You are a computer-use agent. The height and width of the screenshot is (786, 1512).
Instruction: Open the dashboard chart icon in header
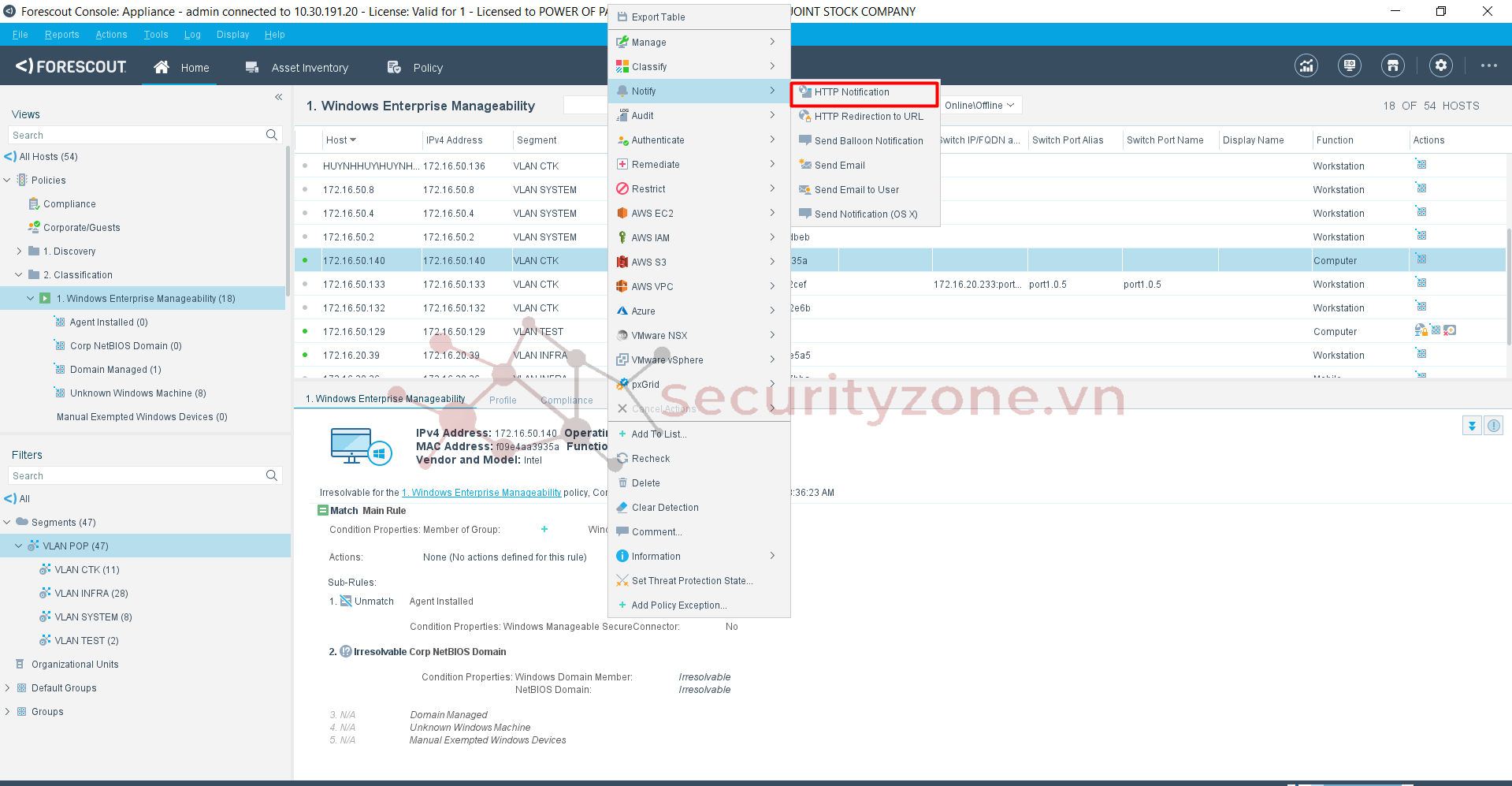[1306, 65]
